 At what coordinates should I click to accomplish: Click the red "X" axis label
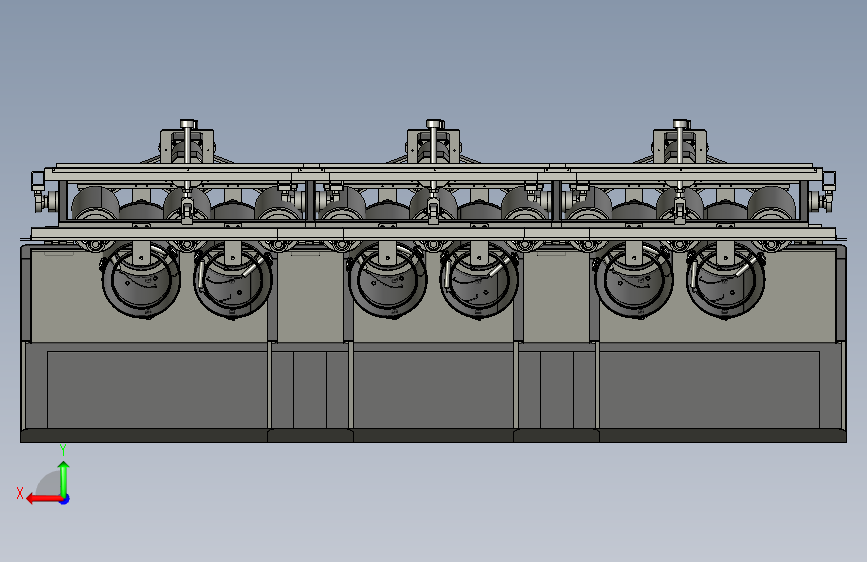tap(20, 493)
